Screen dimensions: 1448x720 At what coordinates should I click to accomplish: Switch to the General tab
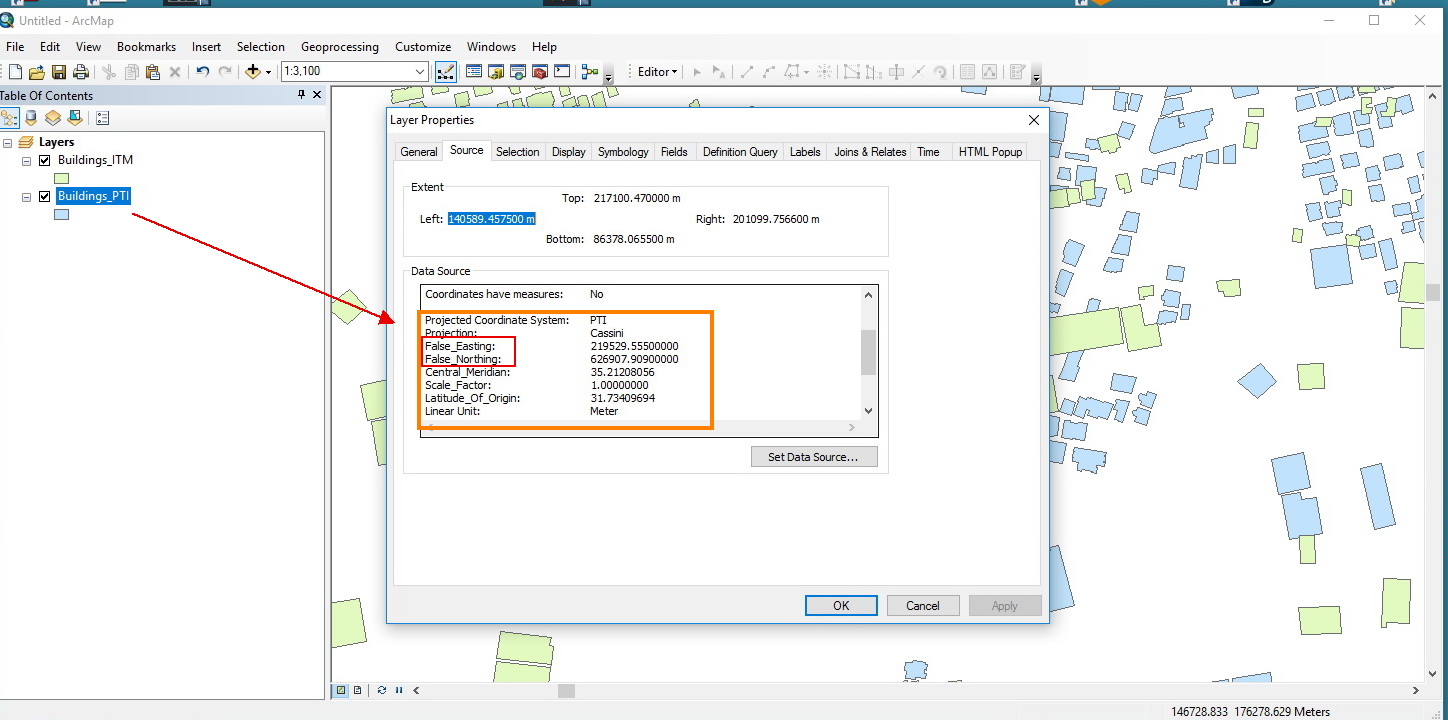tap(419, 152)
